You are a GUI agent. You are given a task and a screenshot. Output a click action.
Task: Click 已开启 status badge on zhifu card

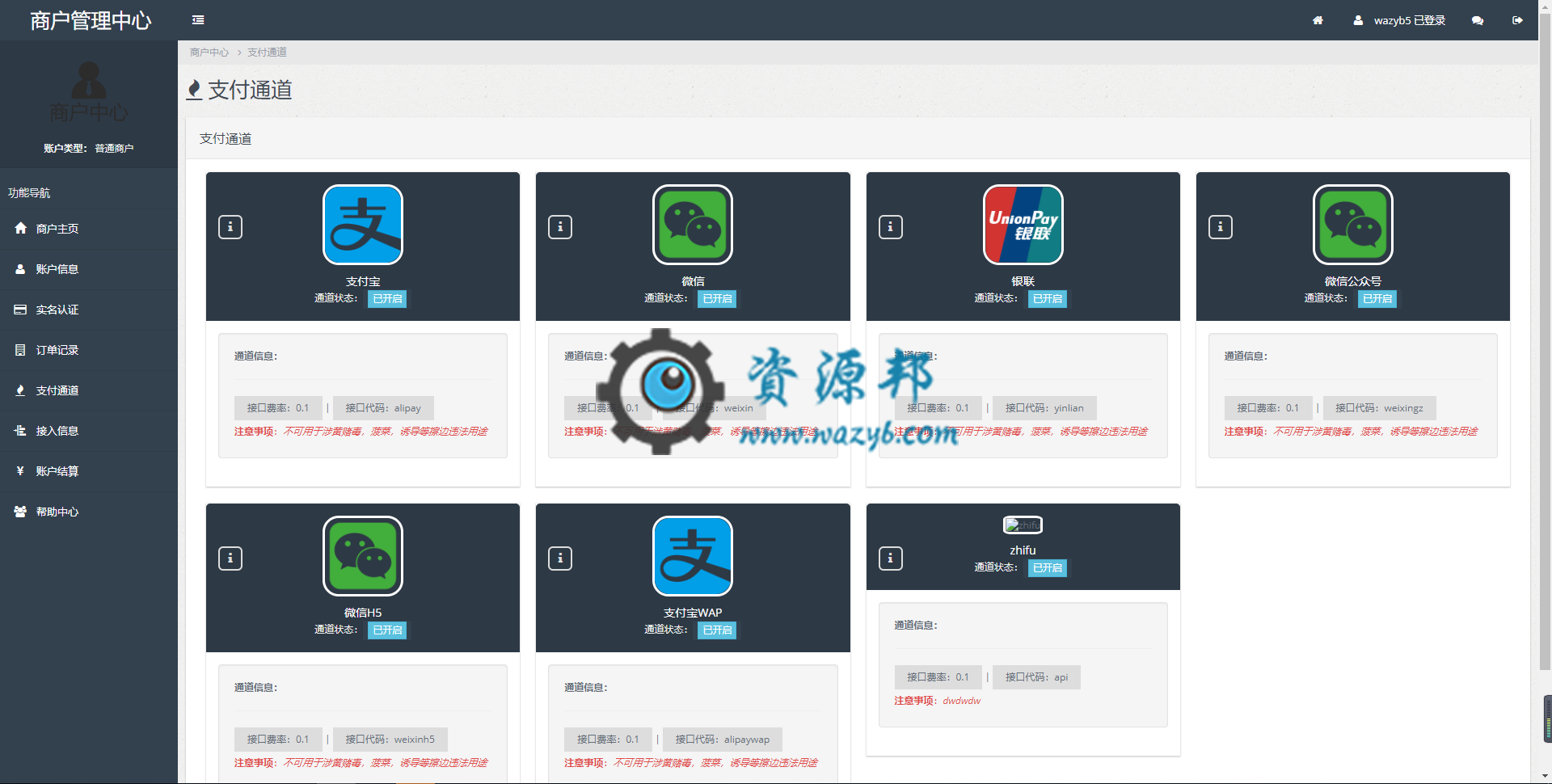click(1048, 568)
